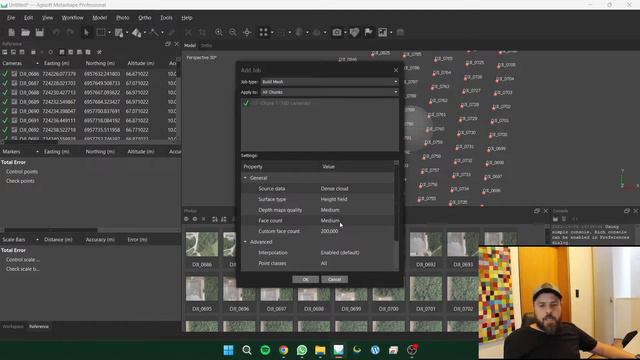
Task: Toggle checkbox for camera DJI_0691
Action: click(x=5, y=121)
